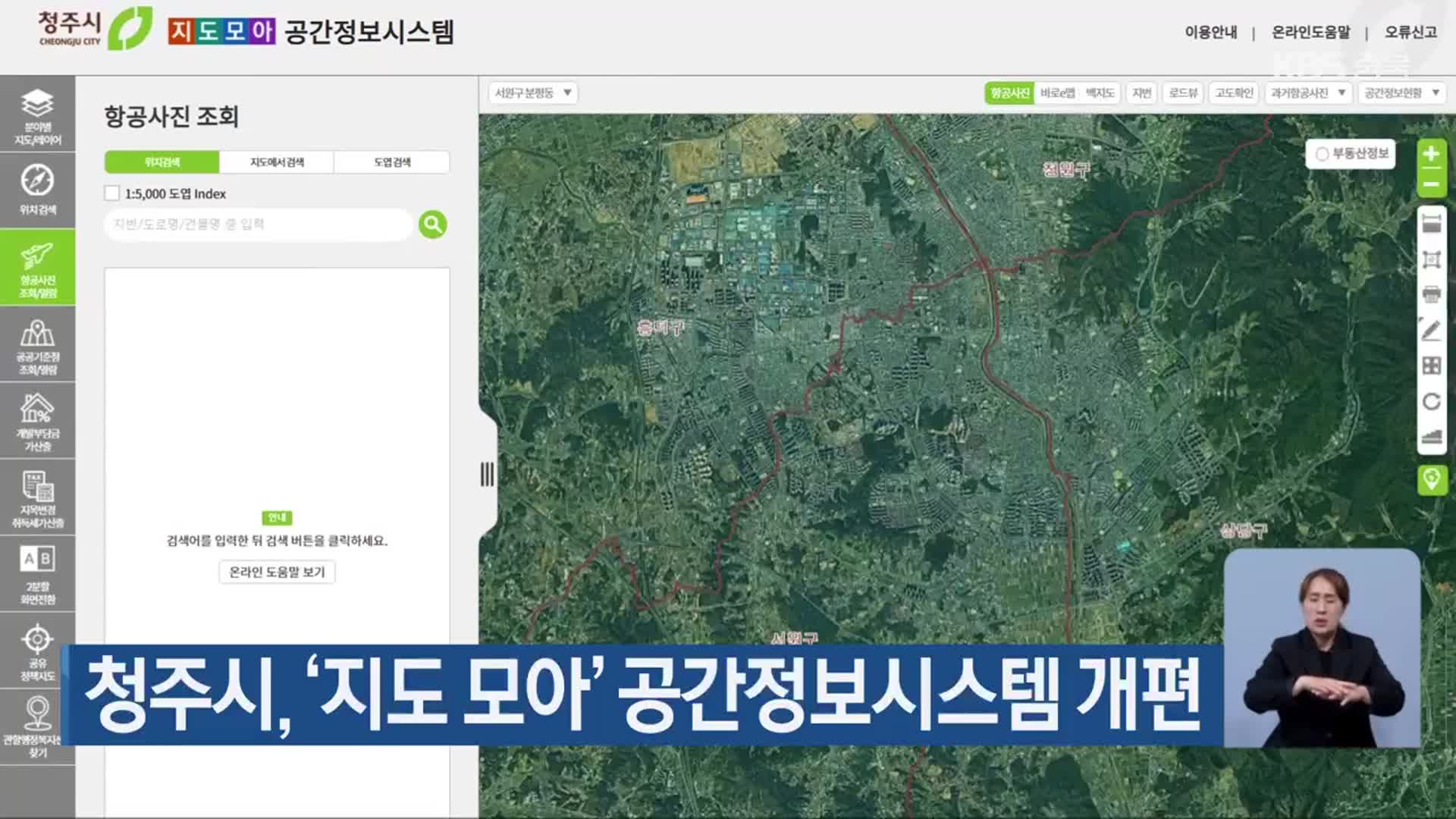Viewport: 1456px width, 819px height.
Task: Click the 청원구 label on the map
Action: tap(1065, 169)
